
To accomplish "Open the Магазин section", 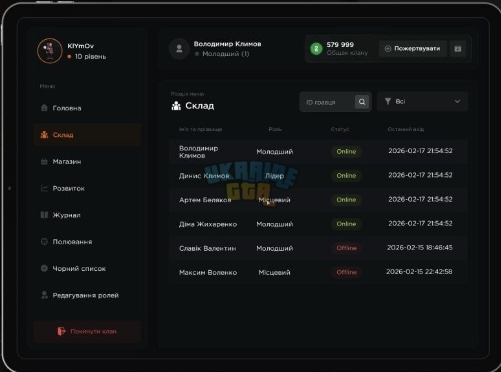I will (x=87, y=162).
